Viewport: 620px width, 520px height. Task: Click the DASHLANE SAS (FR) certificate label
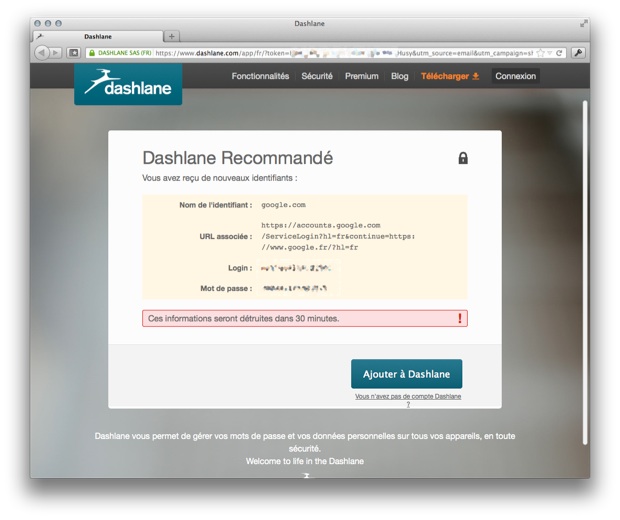(x=125, y=53)
